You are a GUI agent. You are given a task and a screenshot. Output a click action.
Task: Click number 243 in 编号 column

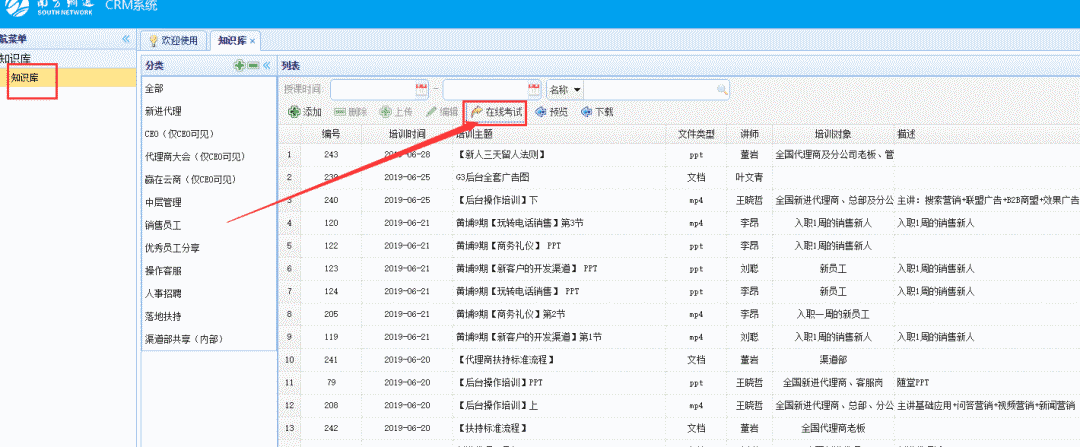(x=331, y=155)
